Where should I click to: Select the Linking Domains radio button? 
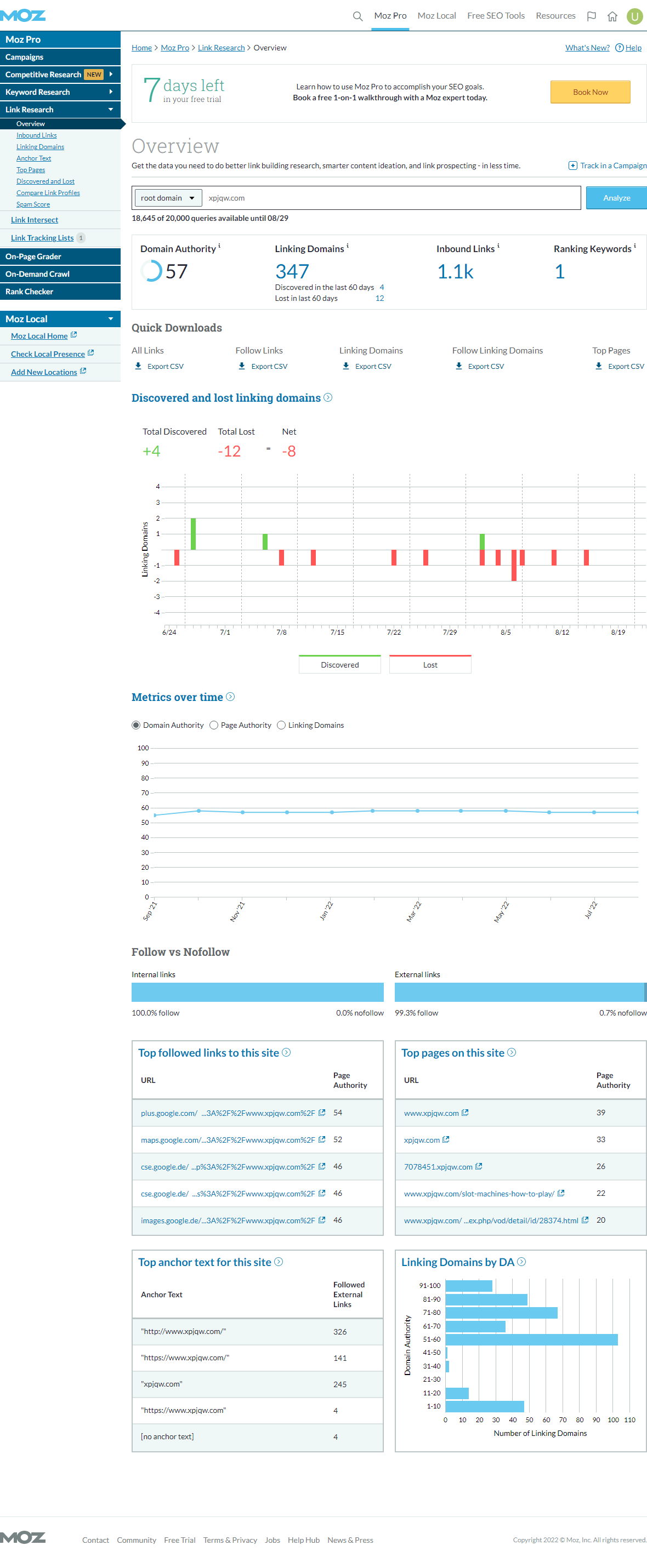point(281,725)
